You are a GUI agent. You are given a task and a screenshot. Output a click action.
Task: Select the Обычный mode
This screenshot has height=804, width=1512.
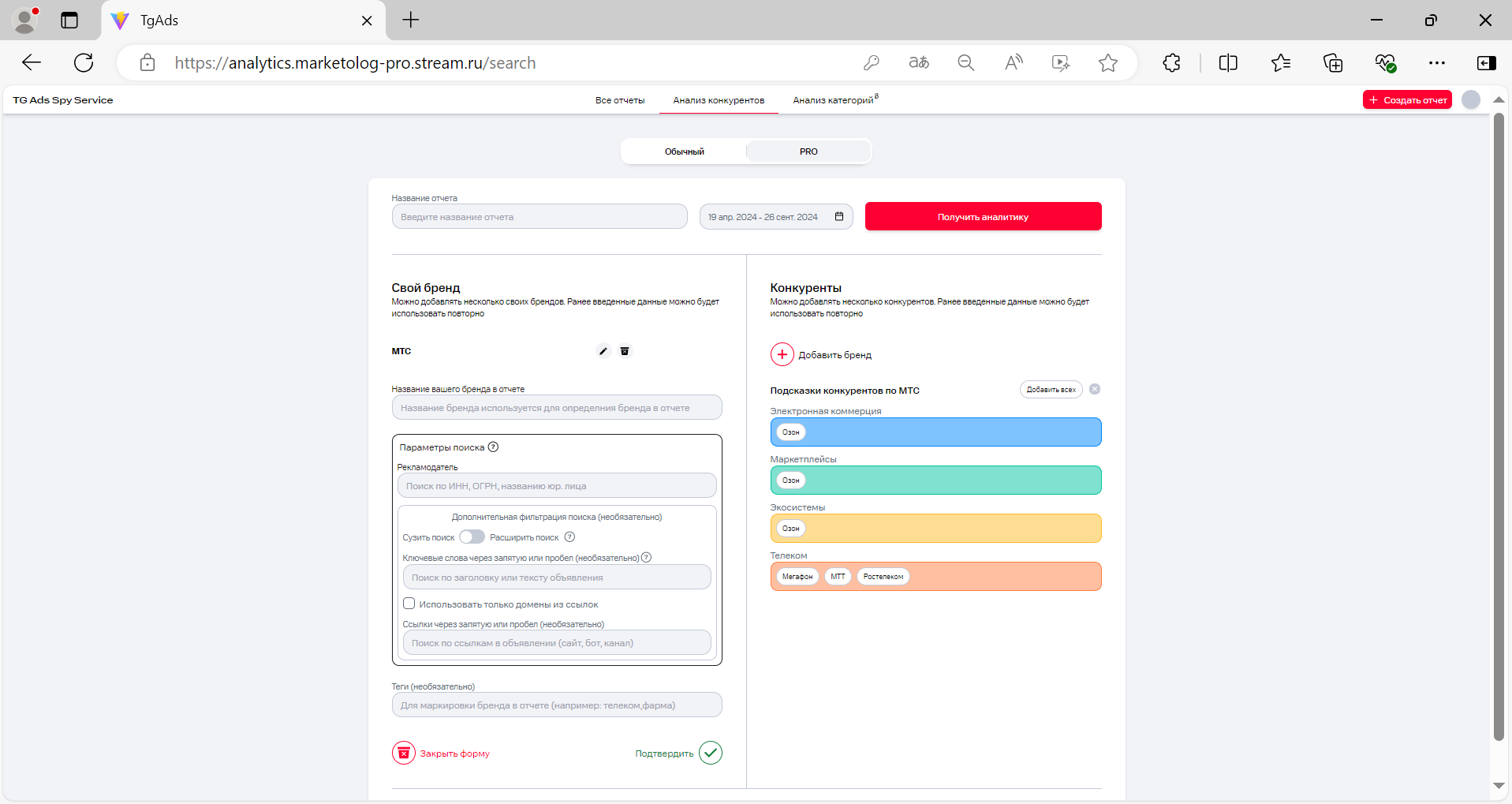point(684,151)
